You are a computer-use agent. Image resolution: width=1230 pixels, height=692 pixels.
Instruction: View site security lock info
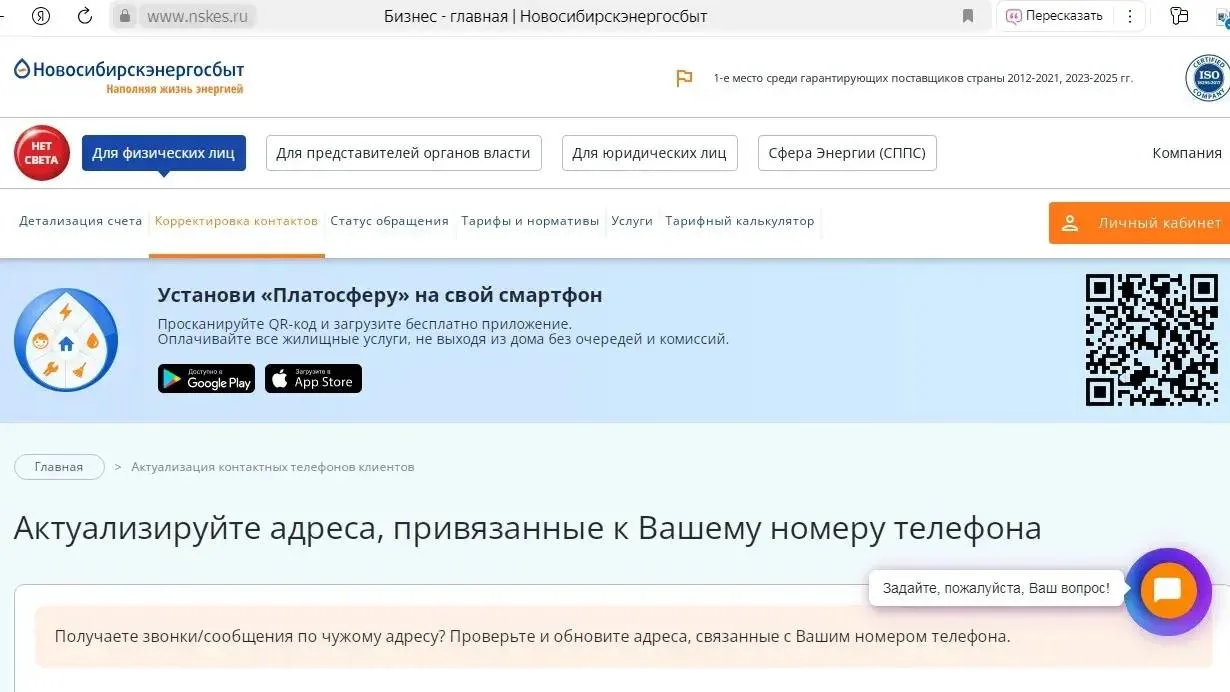click(125, 16)
